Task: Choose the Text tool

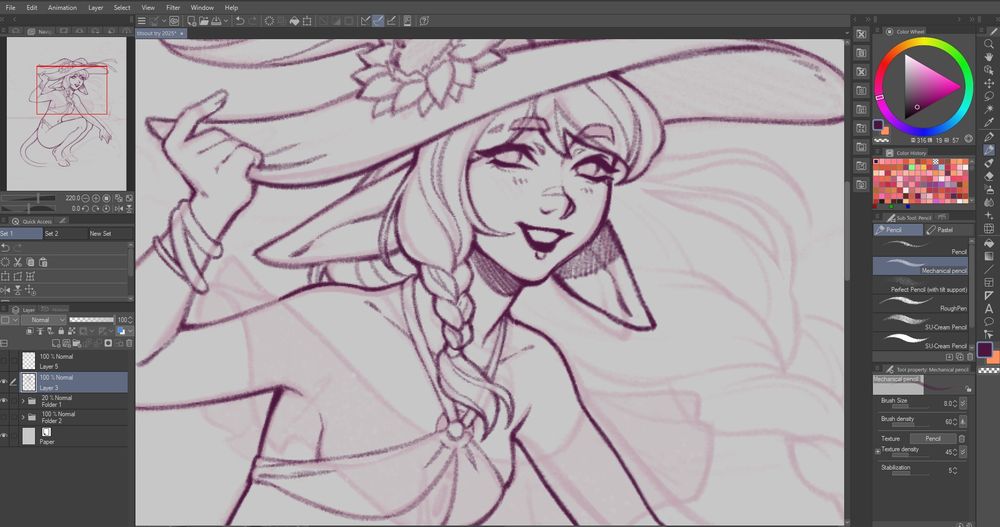Action: click(989, 308)
